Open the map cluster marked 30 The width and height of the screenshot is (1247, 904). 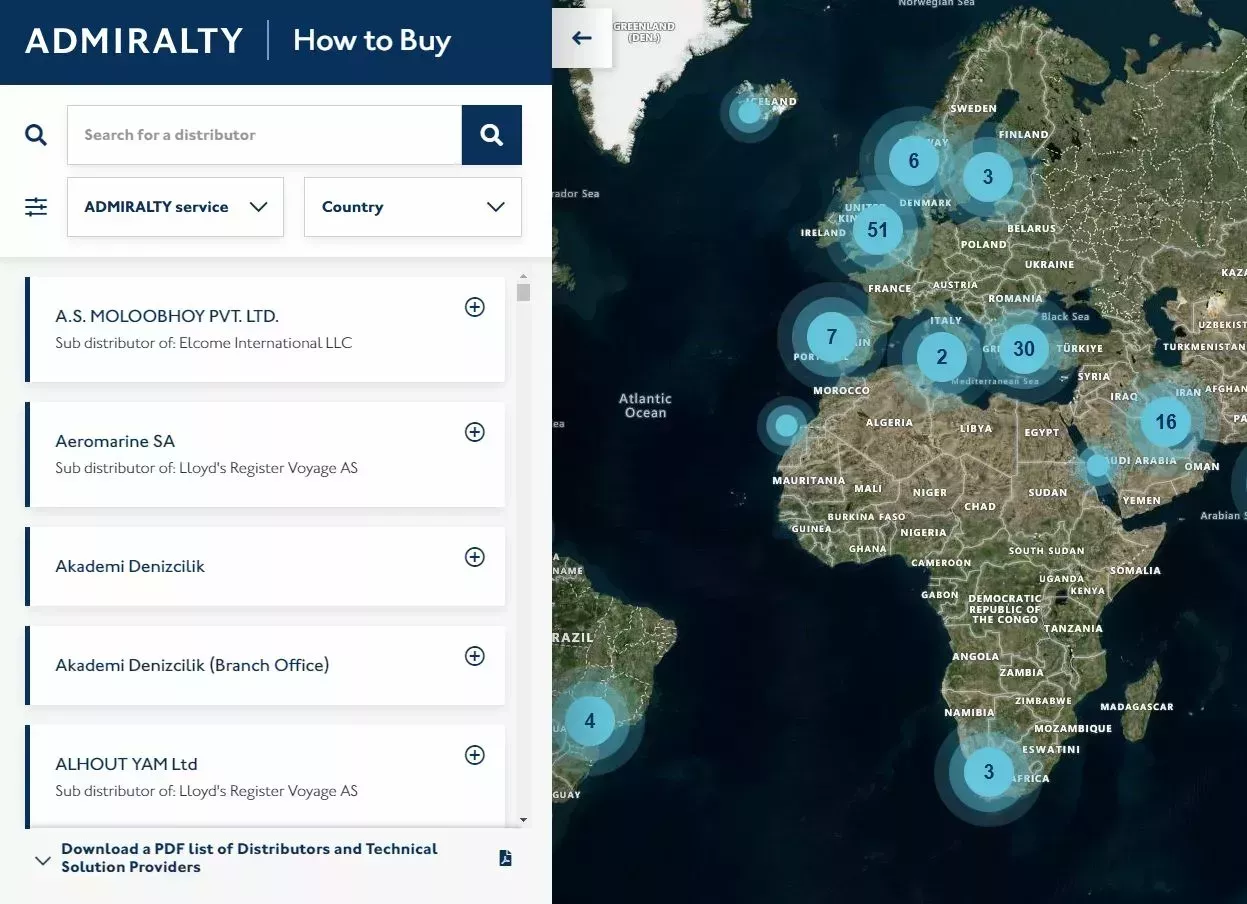click(1023, 349)
